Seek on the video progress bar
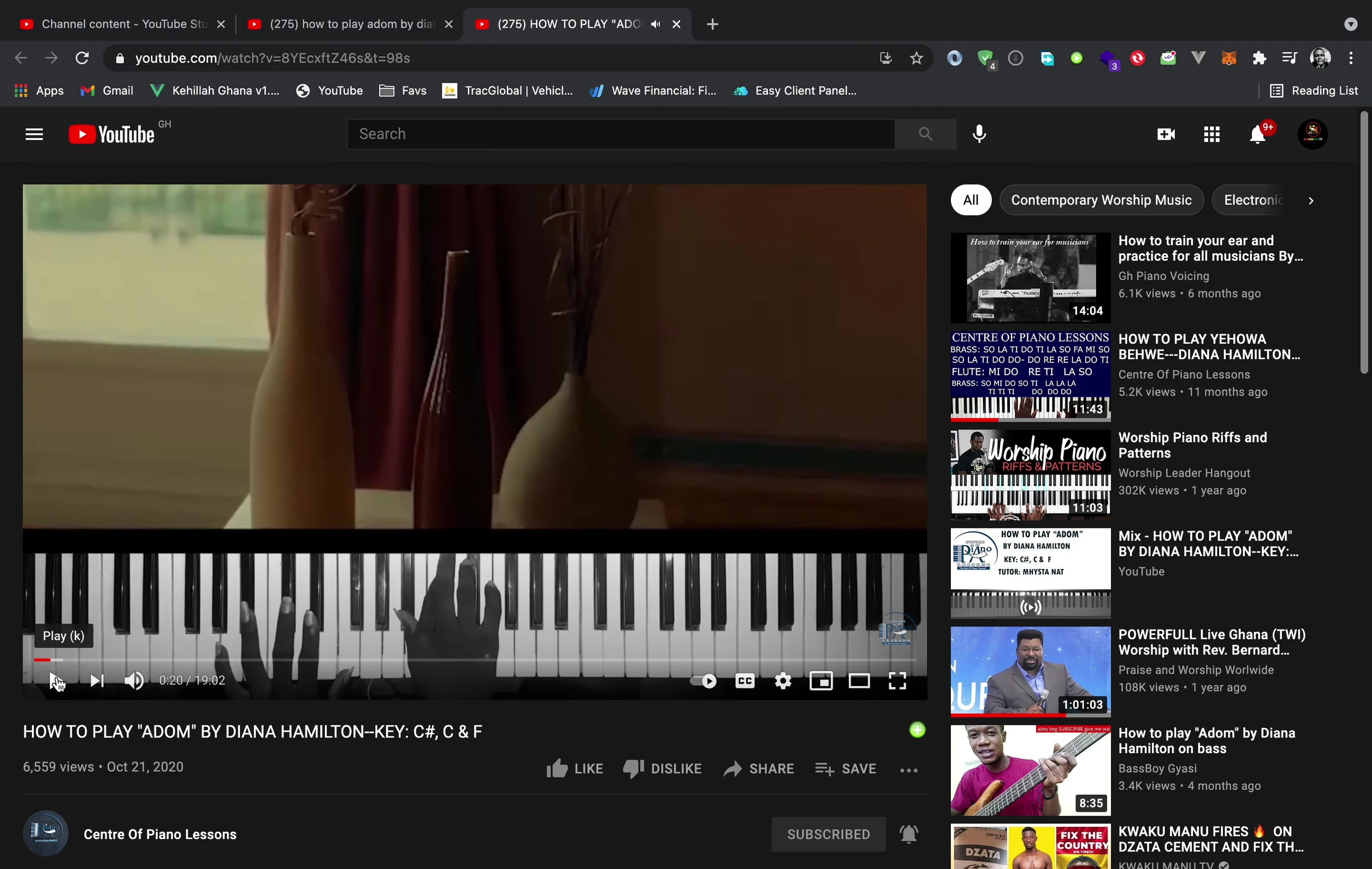Viewport: 1372px width, 869px height. click(x=475, y=660)
